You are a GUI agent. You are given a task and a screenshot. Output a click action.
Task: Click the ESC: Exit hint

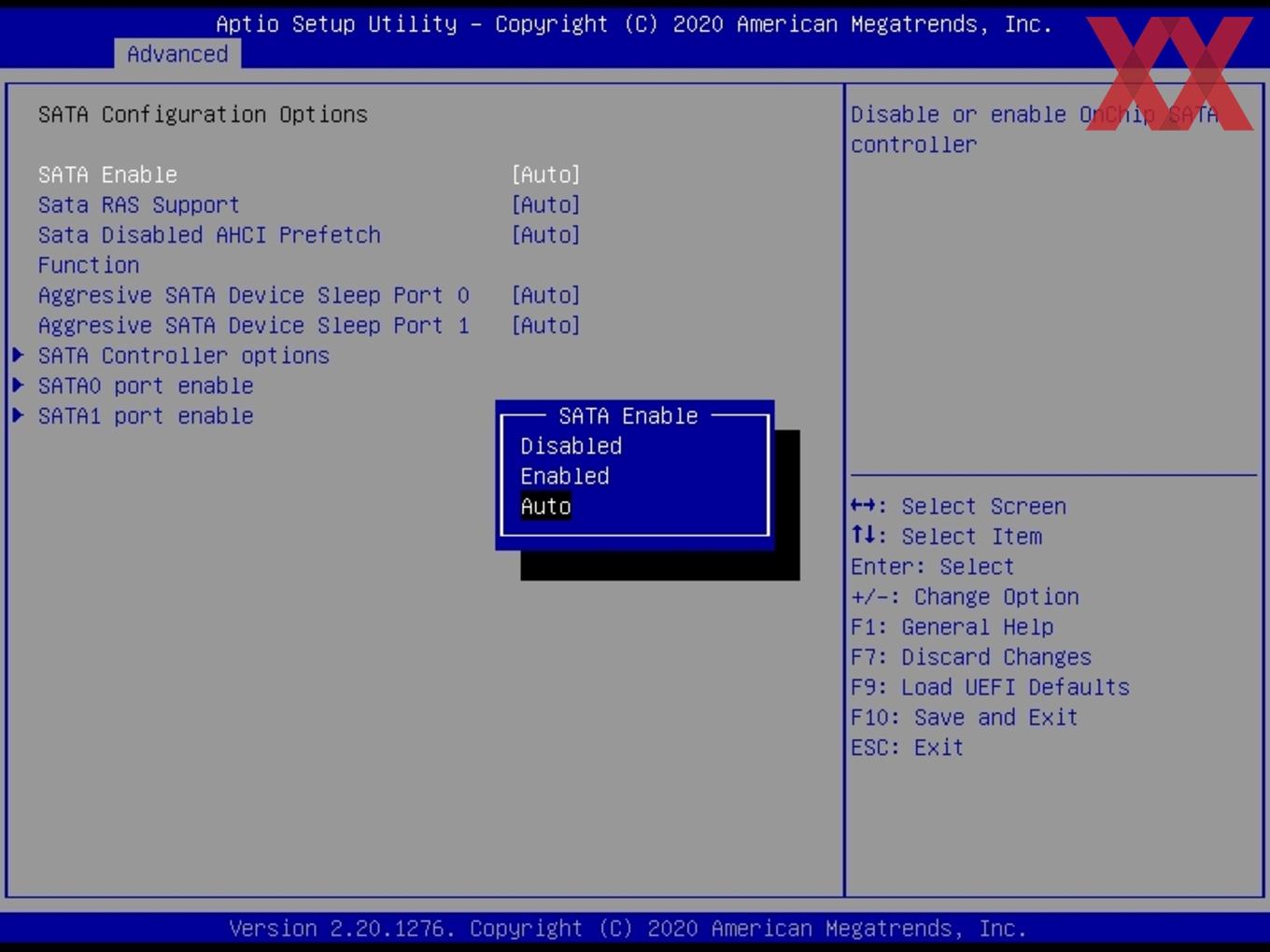[907, 747]
